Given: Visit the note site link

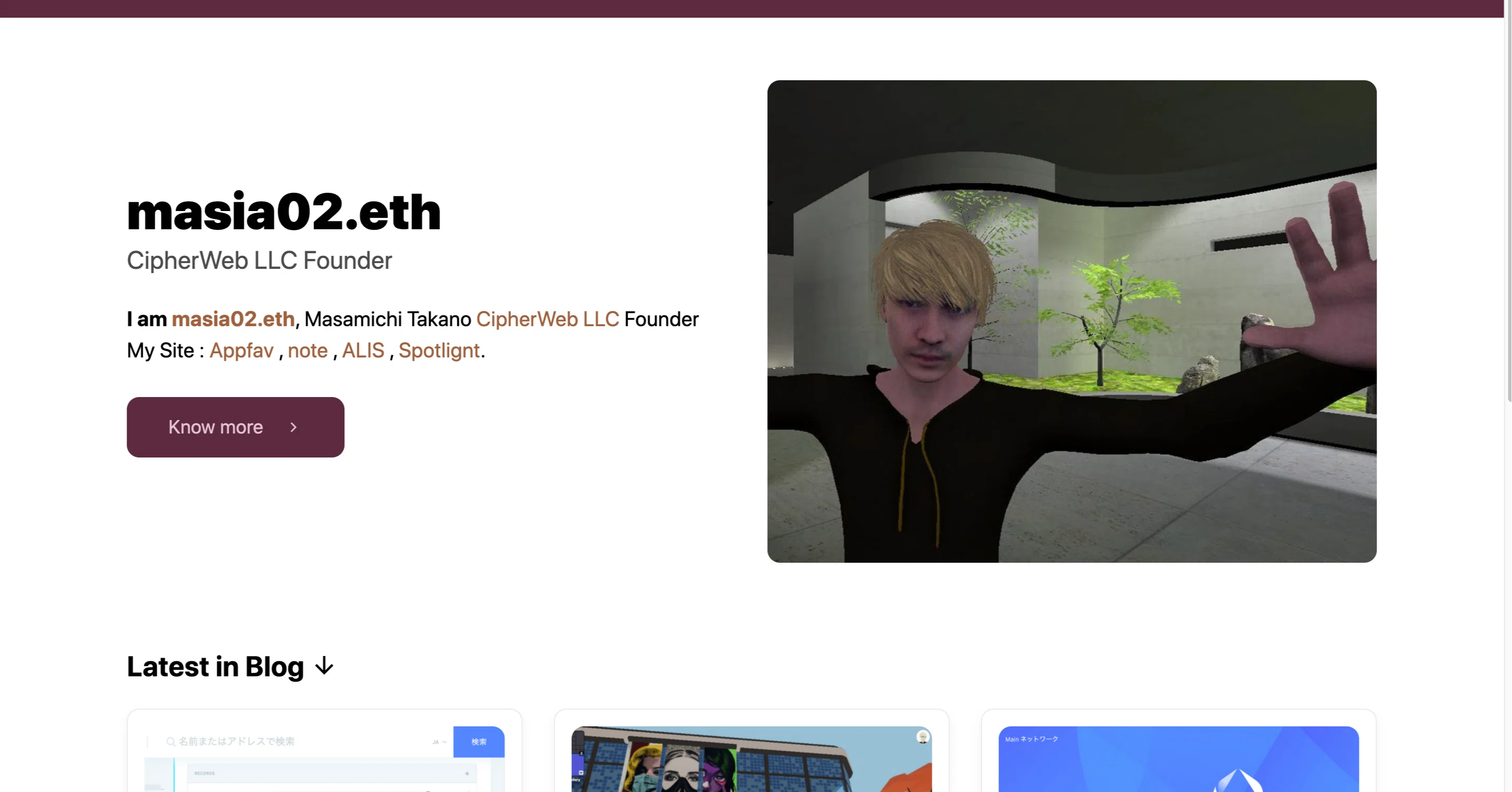Looking at the screenshot, I should 308,350.
